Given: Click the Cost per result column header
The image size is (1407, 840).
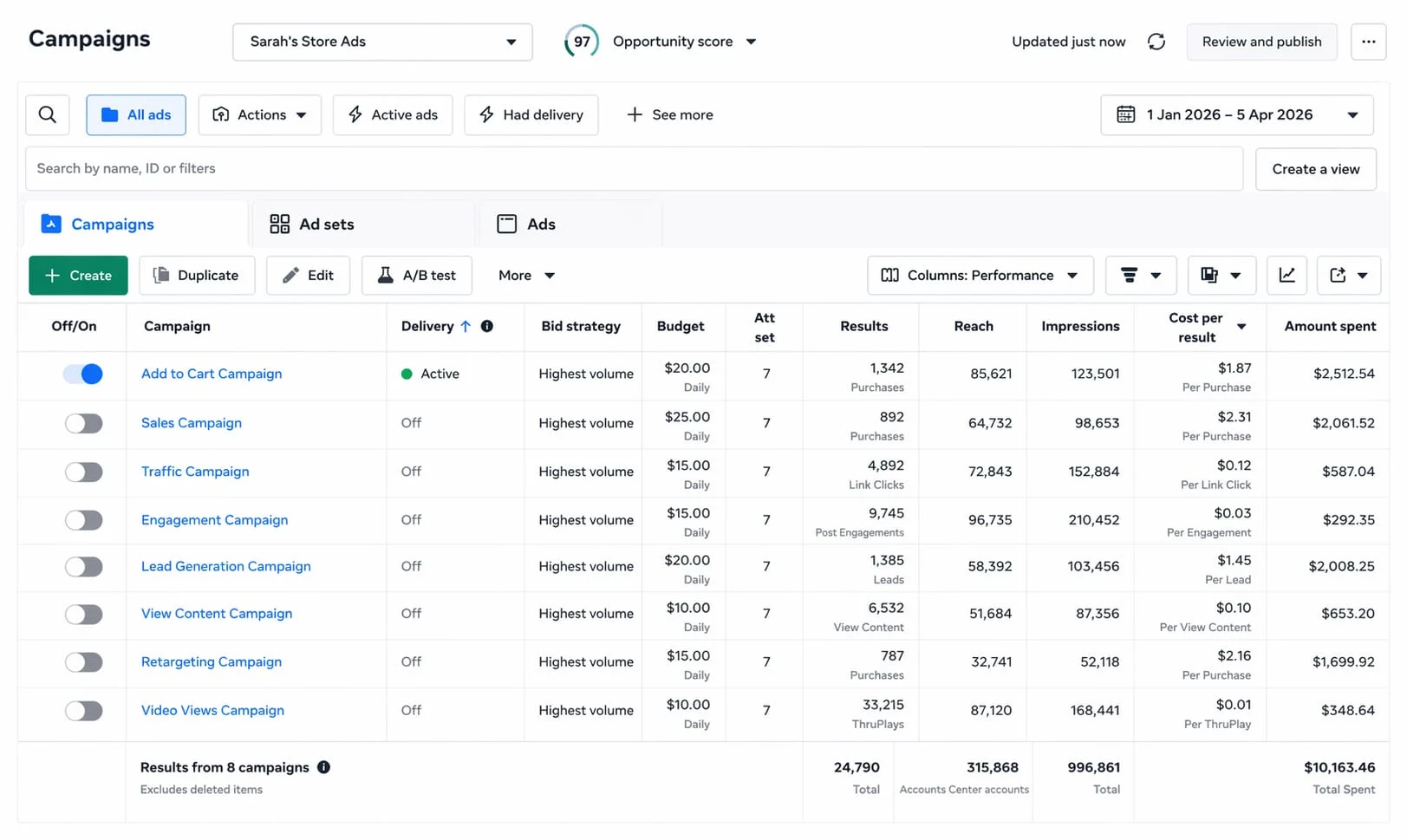Looking at the screenshot, I should (x=1198, y=327).
